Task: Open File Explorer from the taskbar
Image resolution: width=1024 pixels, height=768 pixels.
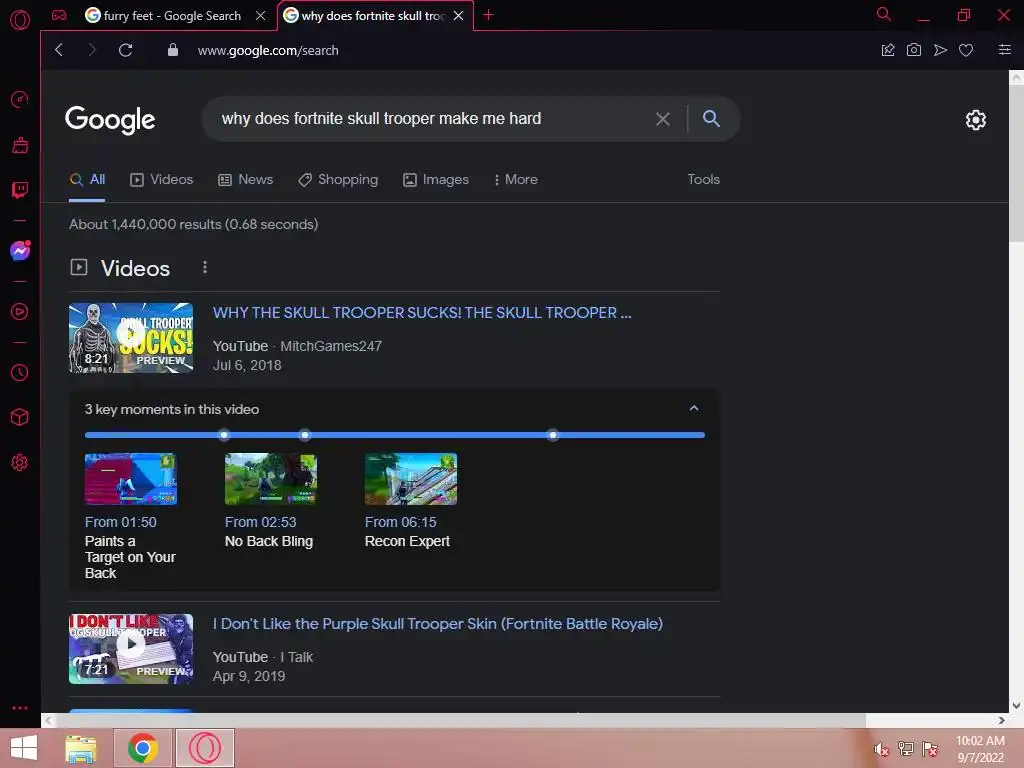Action: click(x=81, y=748)
